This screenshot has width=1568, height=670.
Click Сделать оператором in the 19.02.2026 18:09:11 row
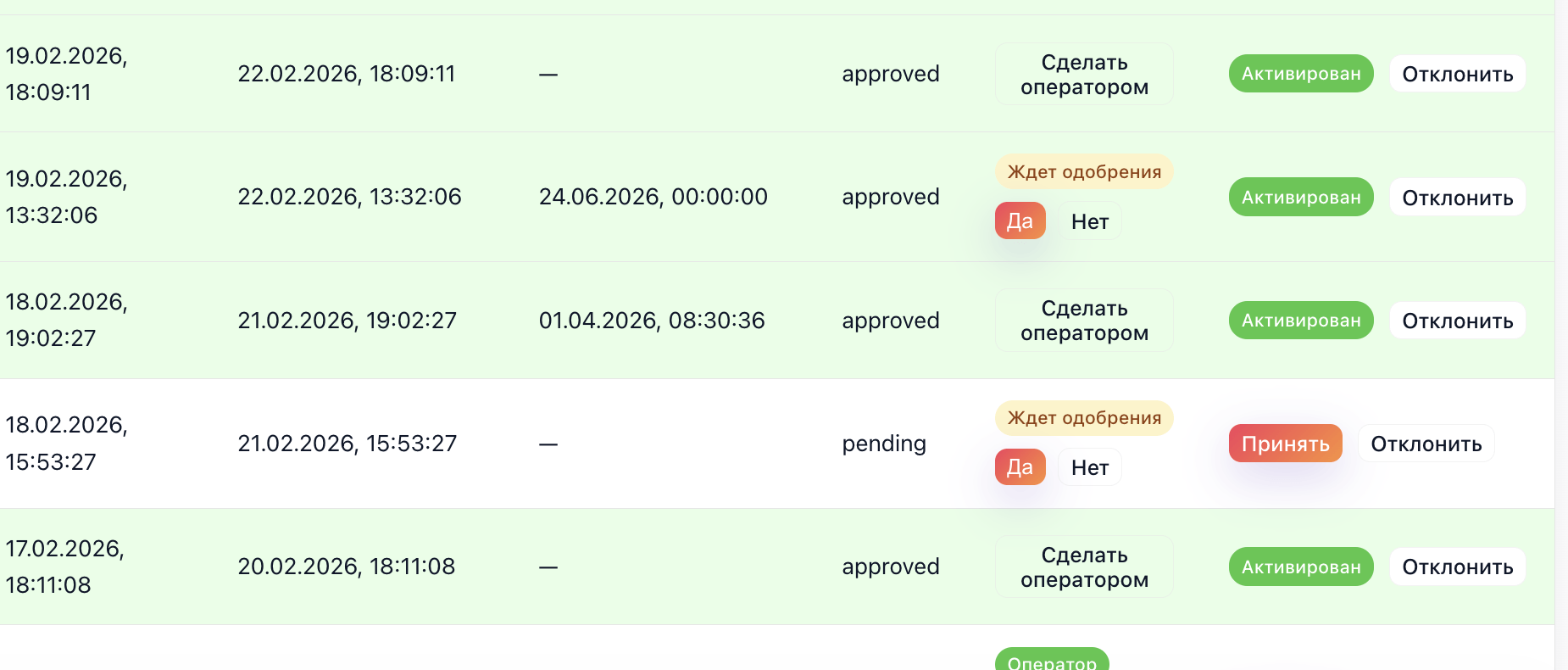(1084, 75)
